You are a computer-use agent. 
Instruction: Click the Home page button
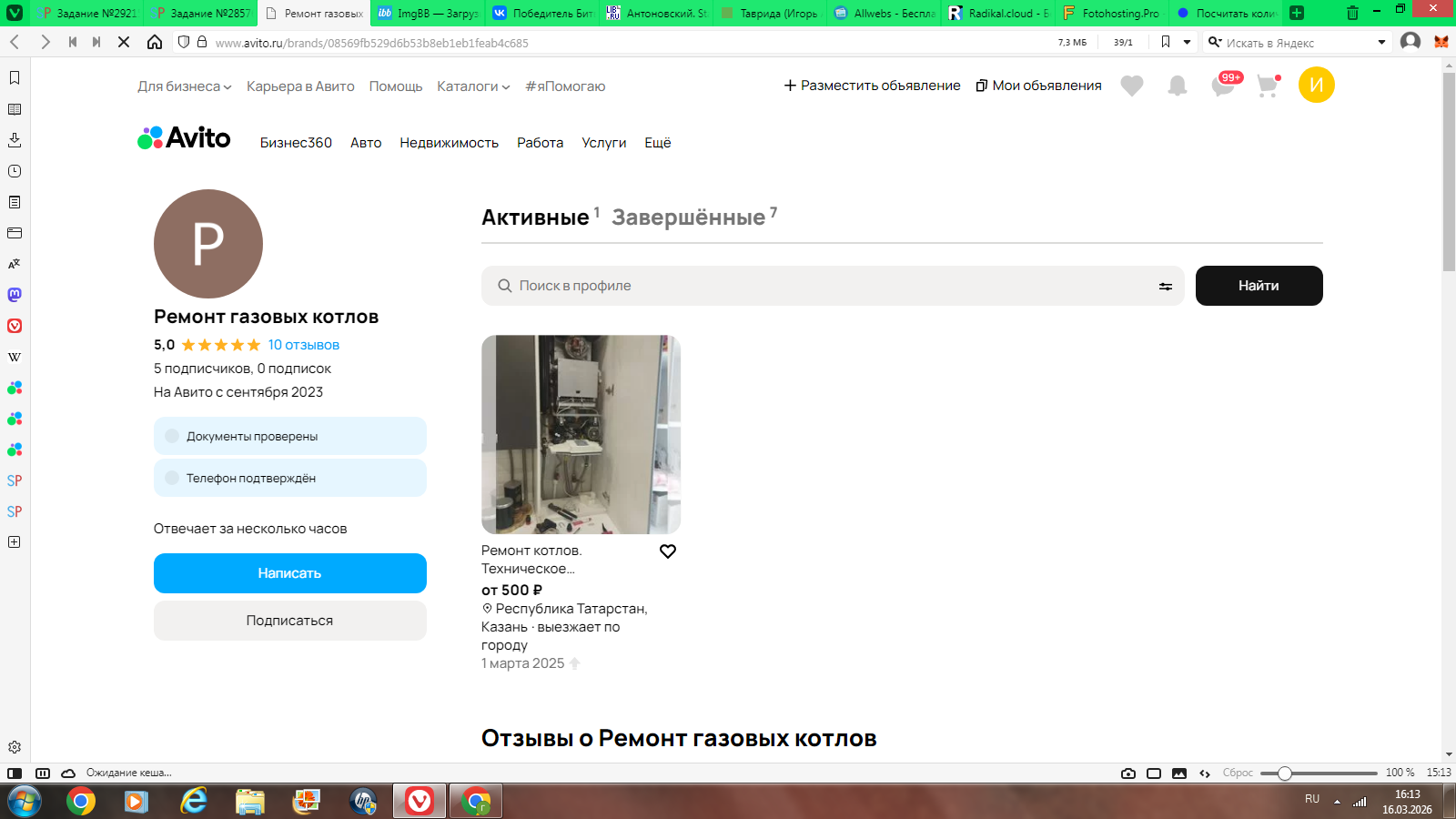(155, 43)
